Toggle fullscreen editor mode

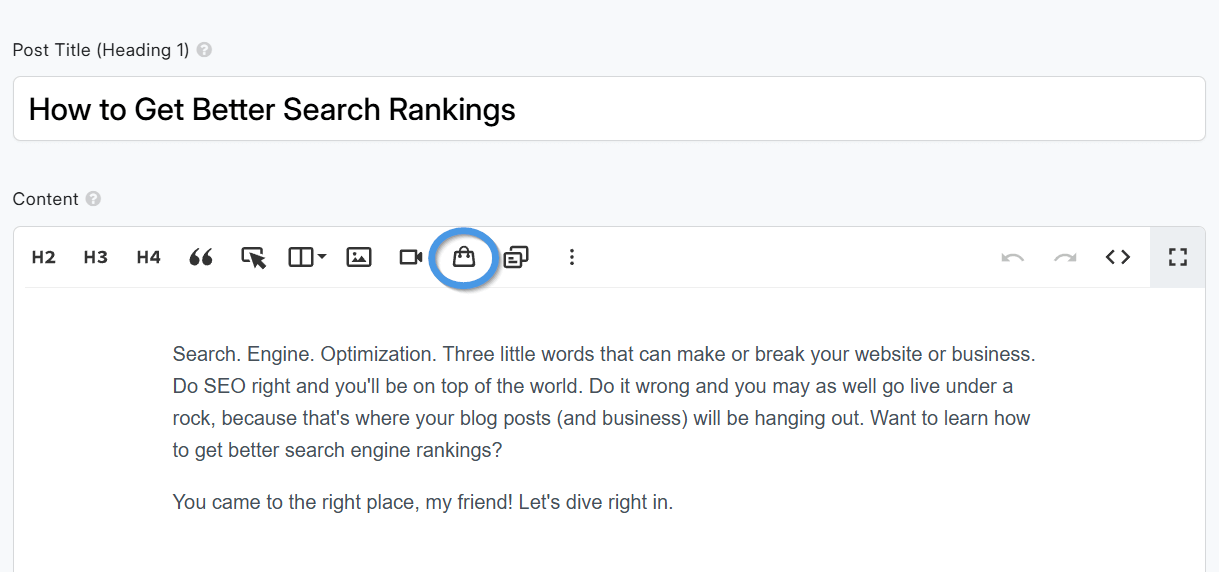(x=1177, y=257)
